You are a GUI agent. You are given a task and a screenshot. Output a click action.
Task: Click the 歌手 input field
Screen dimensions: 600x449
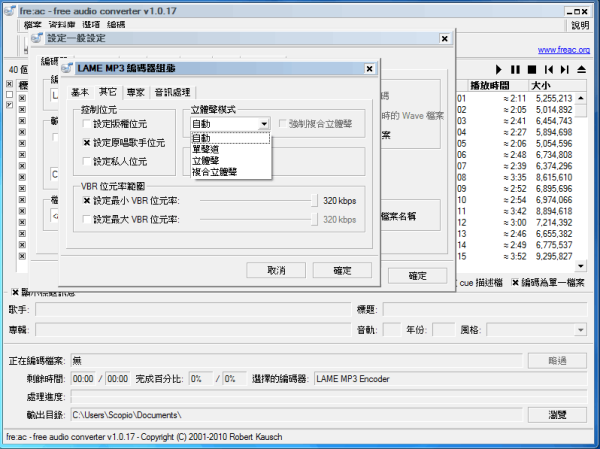193,309
